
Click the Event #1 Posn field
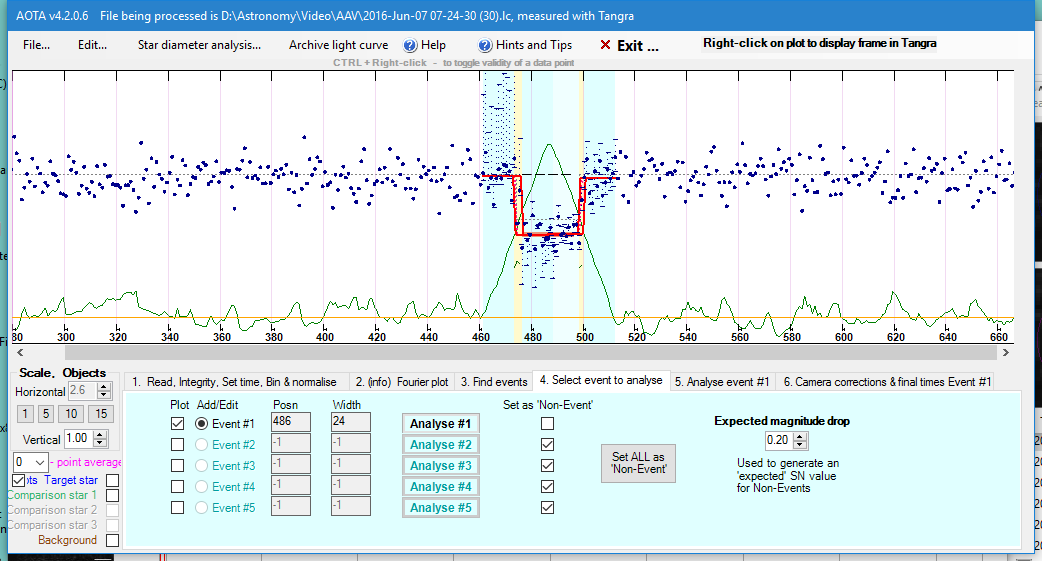point(291,421)
